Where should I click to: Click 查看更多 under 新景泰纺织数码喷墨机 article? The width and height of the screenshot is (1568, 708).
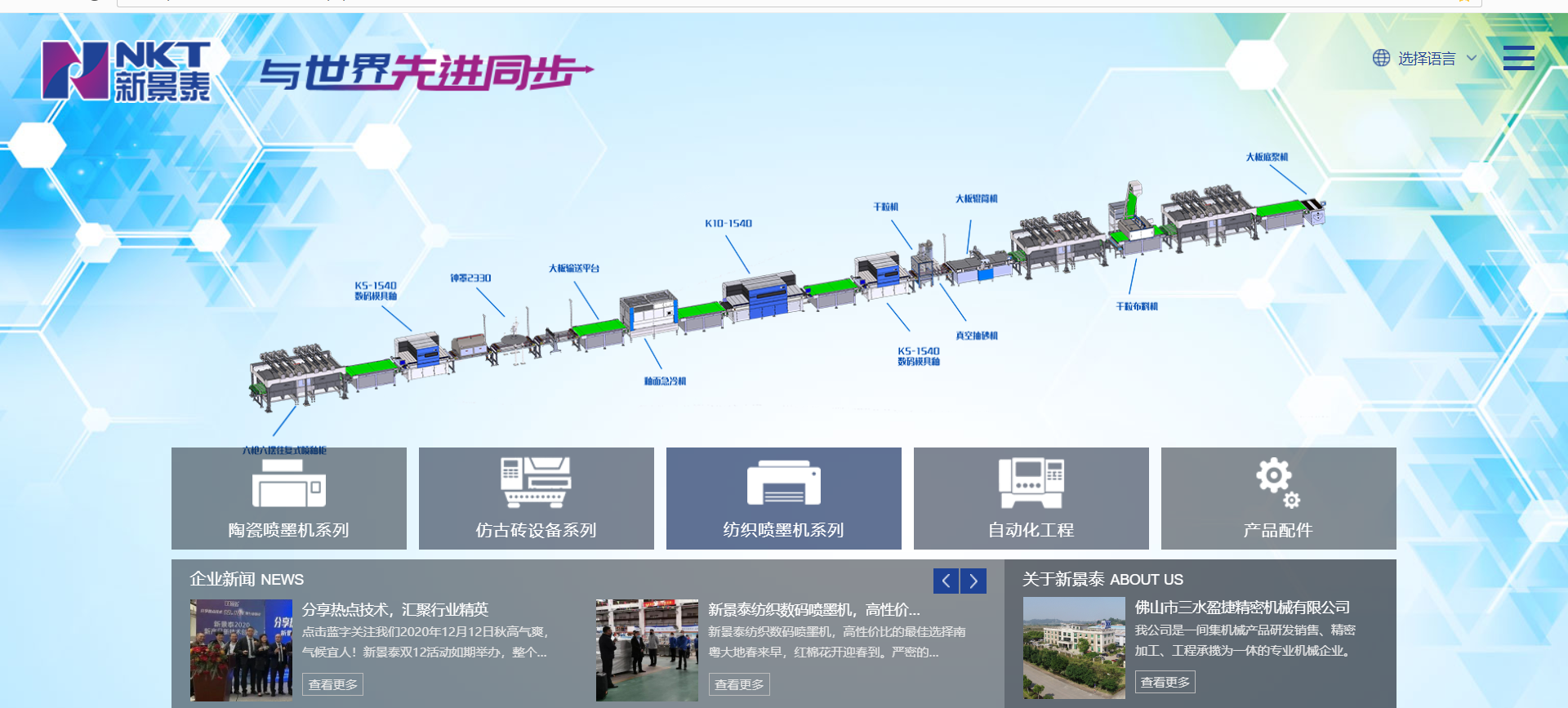[x=738, y=684]
